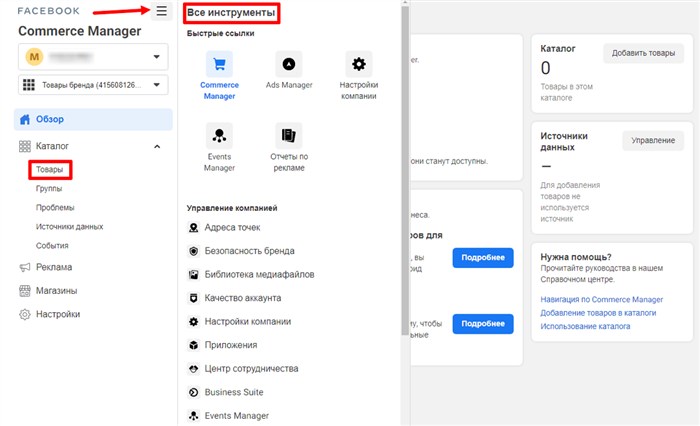Click the Управление компанией section label
Screen dimensions: 700x426
(x=232, y=208)
